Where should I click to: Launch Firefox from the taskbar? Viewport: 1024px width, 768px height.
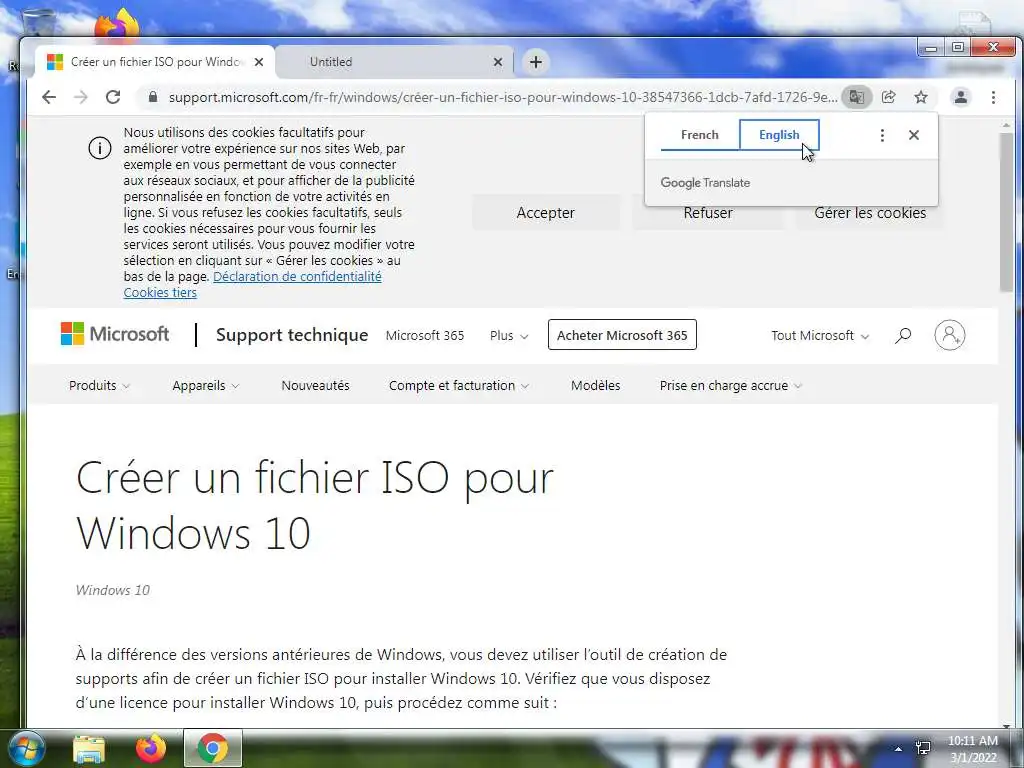coord(151,748)
